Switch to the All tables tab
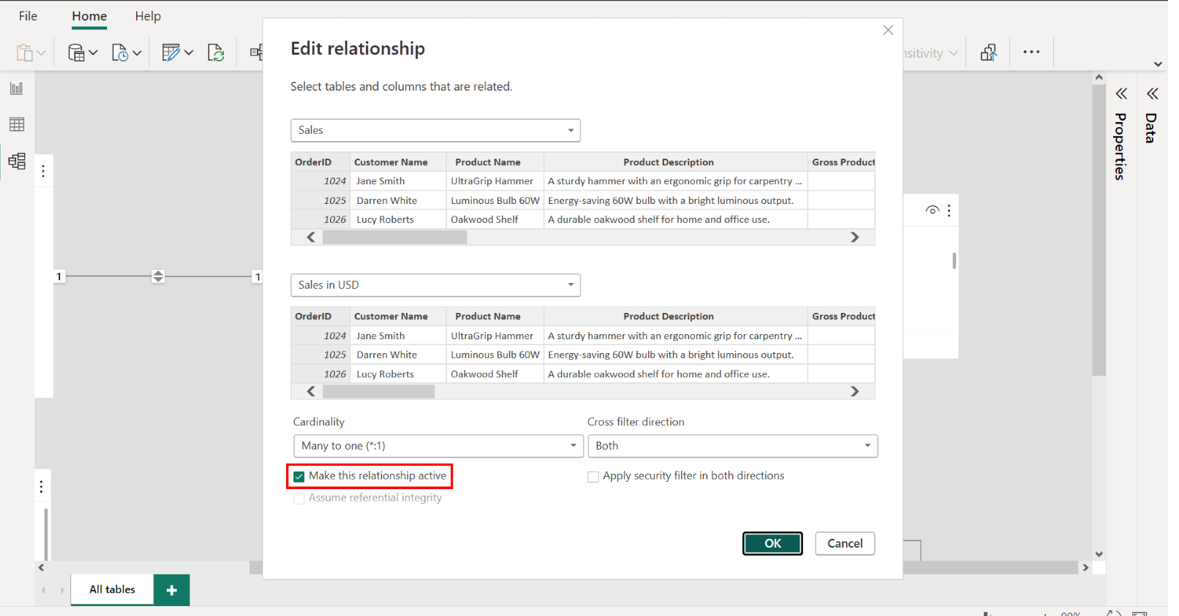The width and height of the screenshot is (1179, 616). [x=112, y=589]
